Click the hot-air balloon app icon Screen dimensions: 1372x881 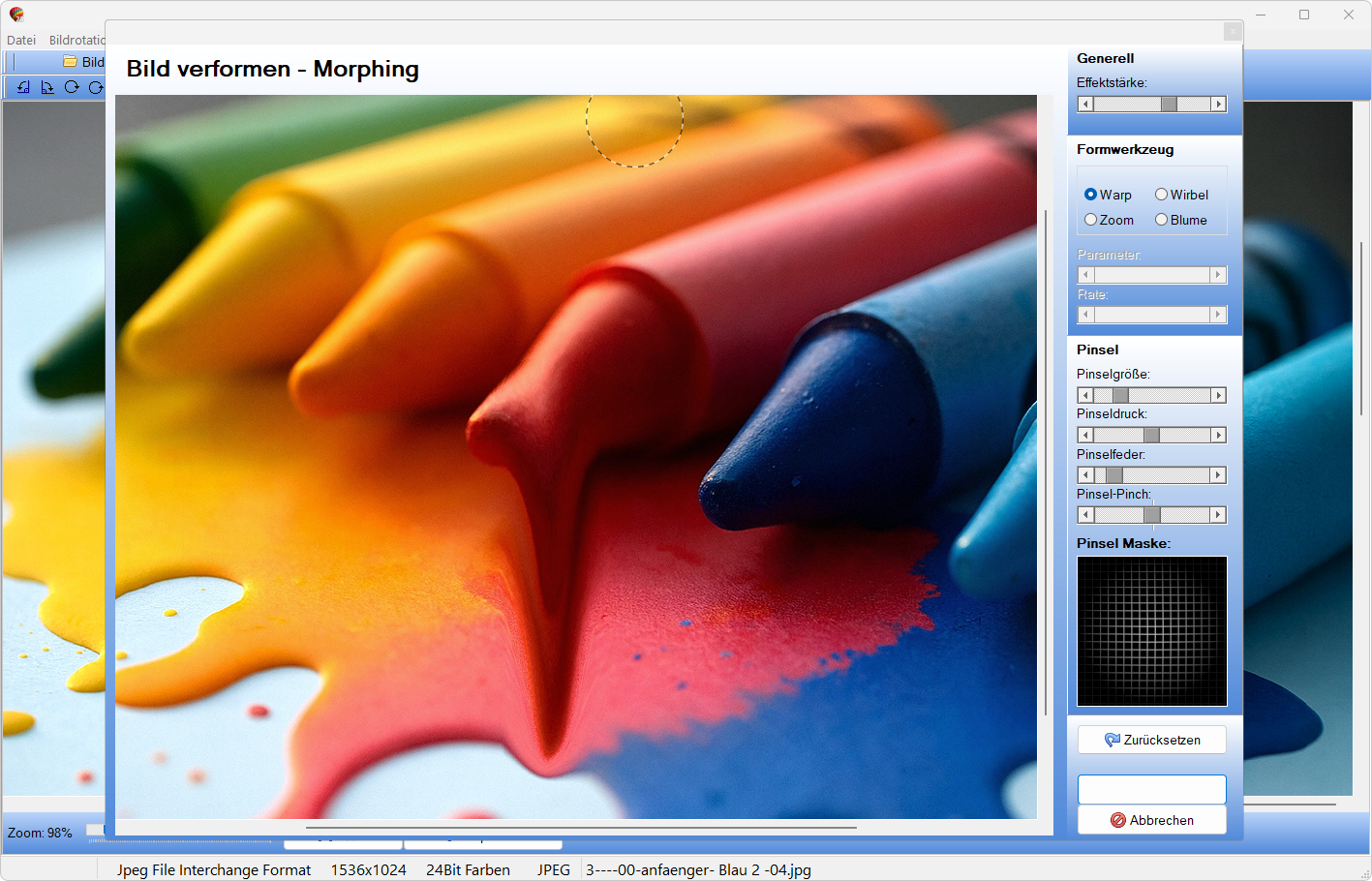tap(15, 15)
